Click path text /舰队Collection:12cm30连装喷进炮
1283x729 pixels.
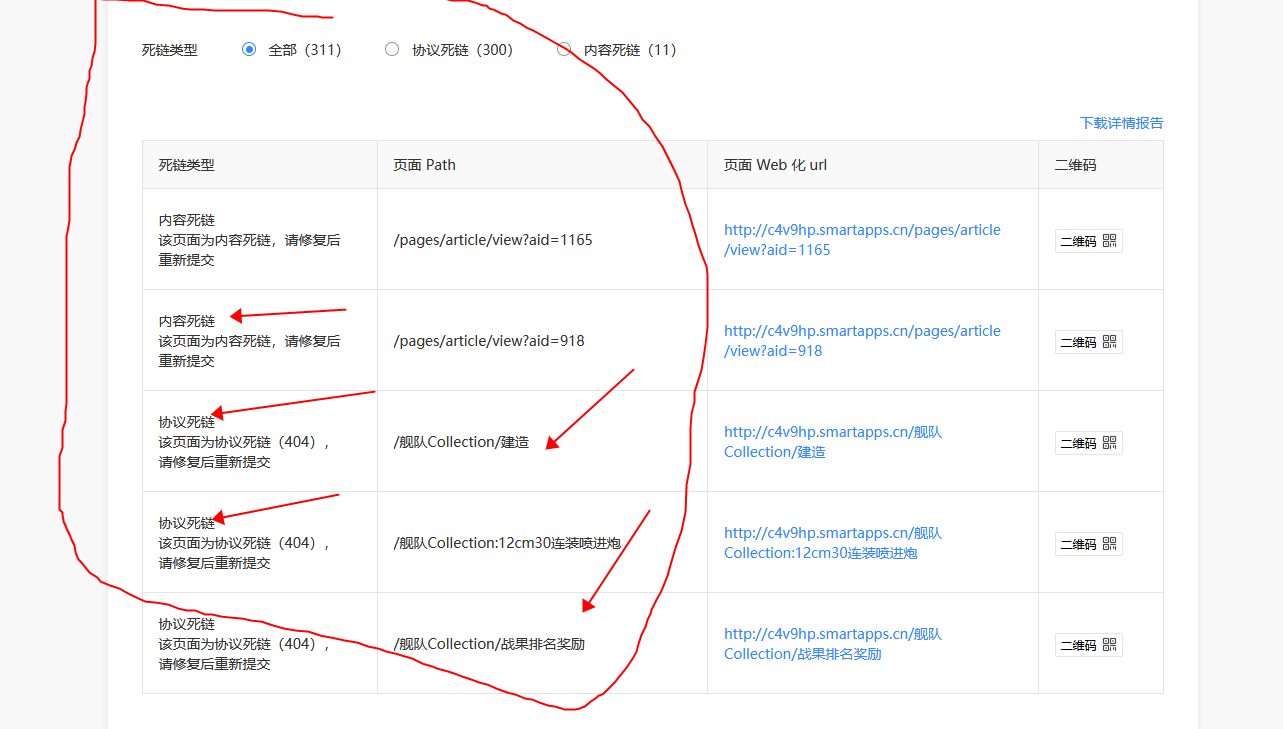click(507, 543)
